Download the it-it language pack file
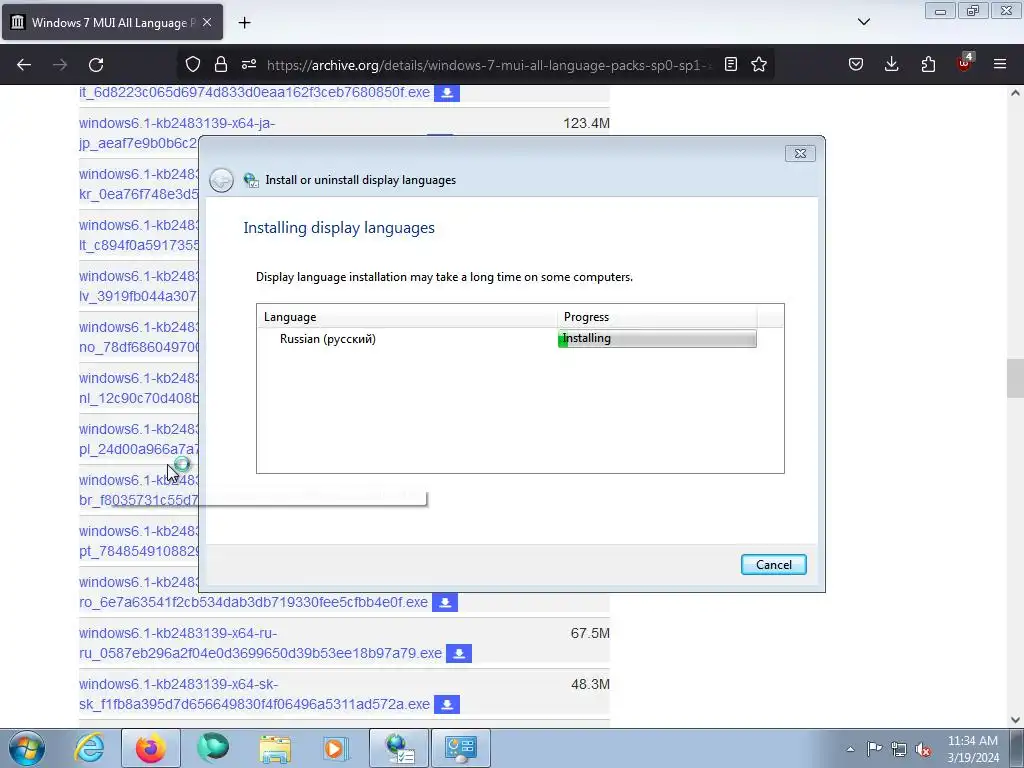 point(447,93)
